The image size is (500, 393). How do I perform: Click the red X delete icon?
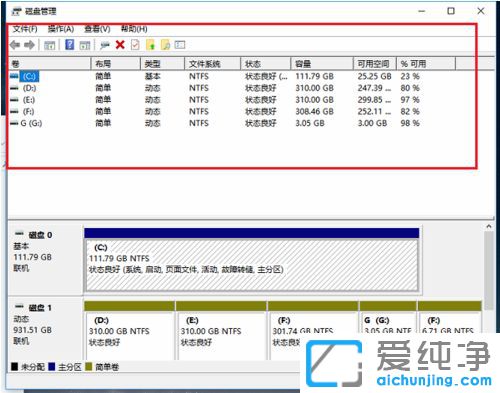click(120, 45)
